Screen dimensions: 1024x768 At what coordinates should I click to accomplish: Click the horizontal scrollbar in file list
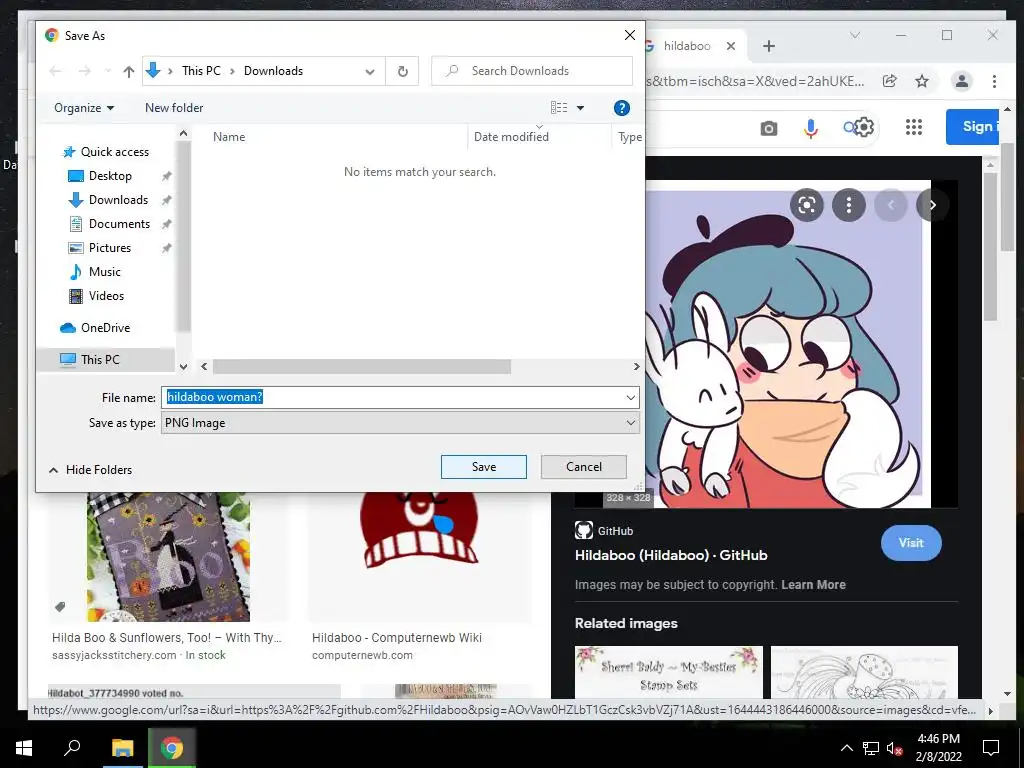tap(361, 367)
